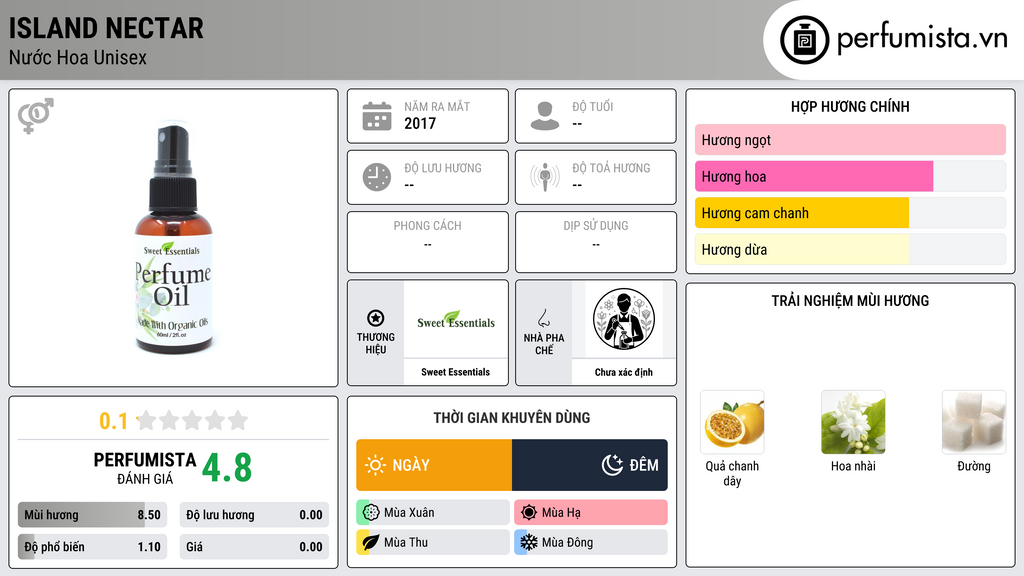Click the Hợp hương chính heading

tap(850, 106)
